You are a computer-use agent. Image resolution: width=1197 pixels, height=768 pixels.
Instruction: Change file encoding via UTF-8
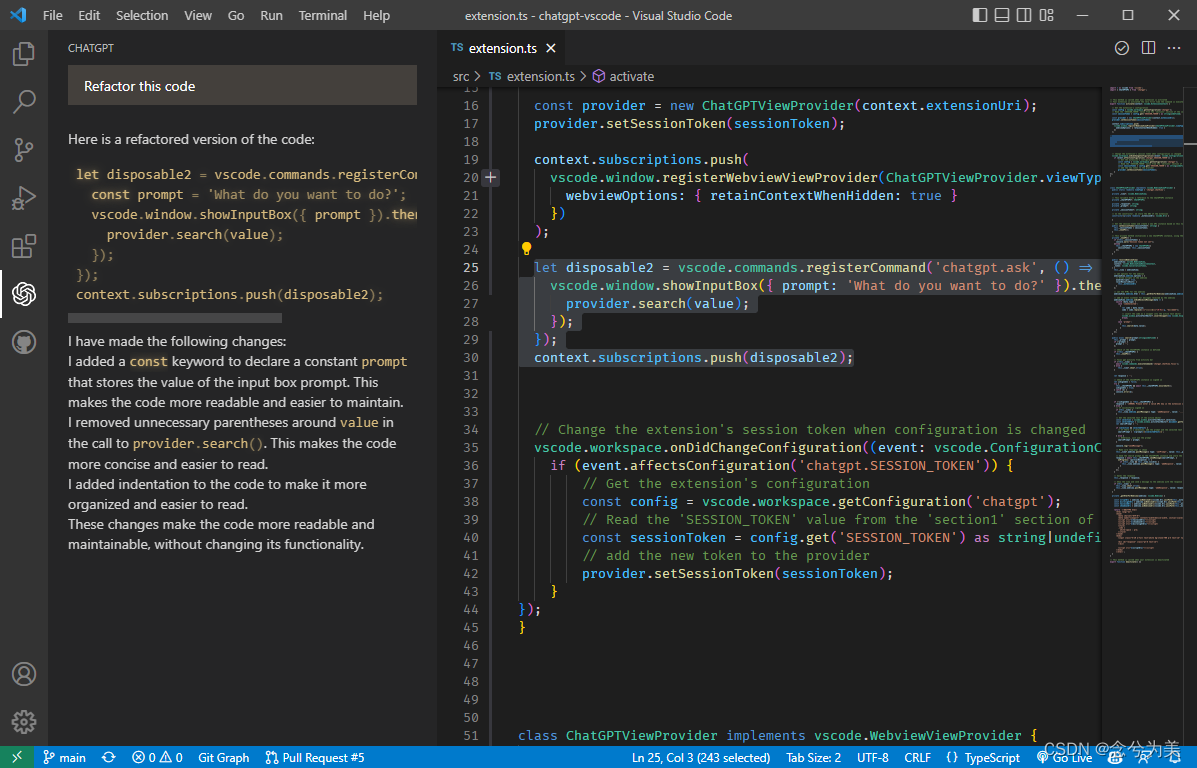point(873,757)
